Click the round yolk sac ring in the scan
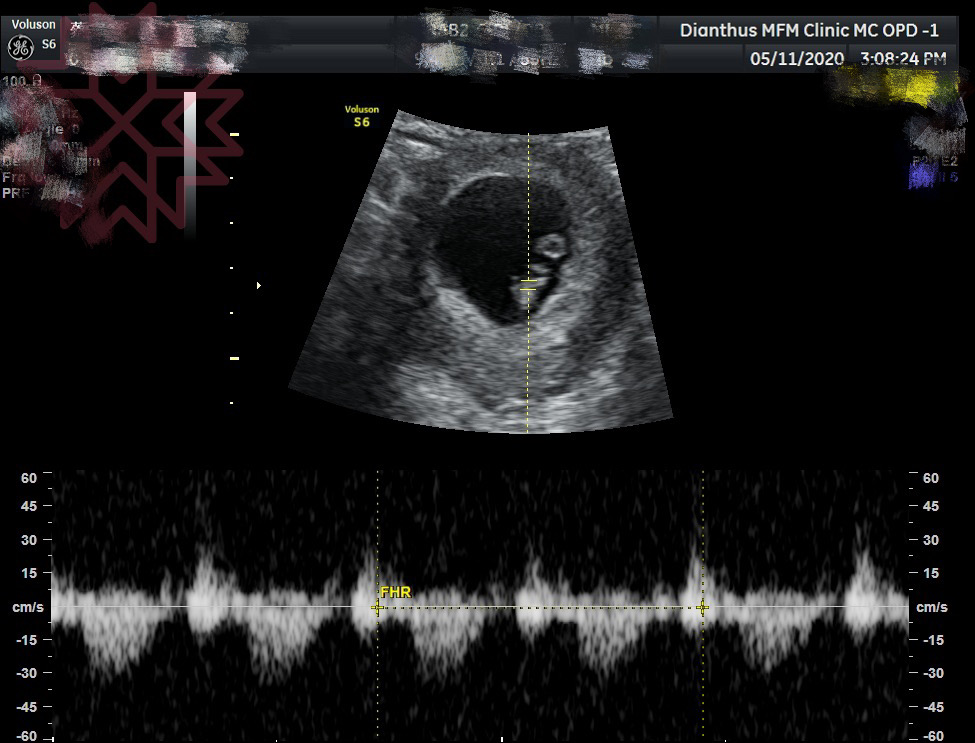This screenshot has width=975, height=743. coord(549,245)
